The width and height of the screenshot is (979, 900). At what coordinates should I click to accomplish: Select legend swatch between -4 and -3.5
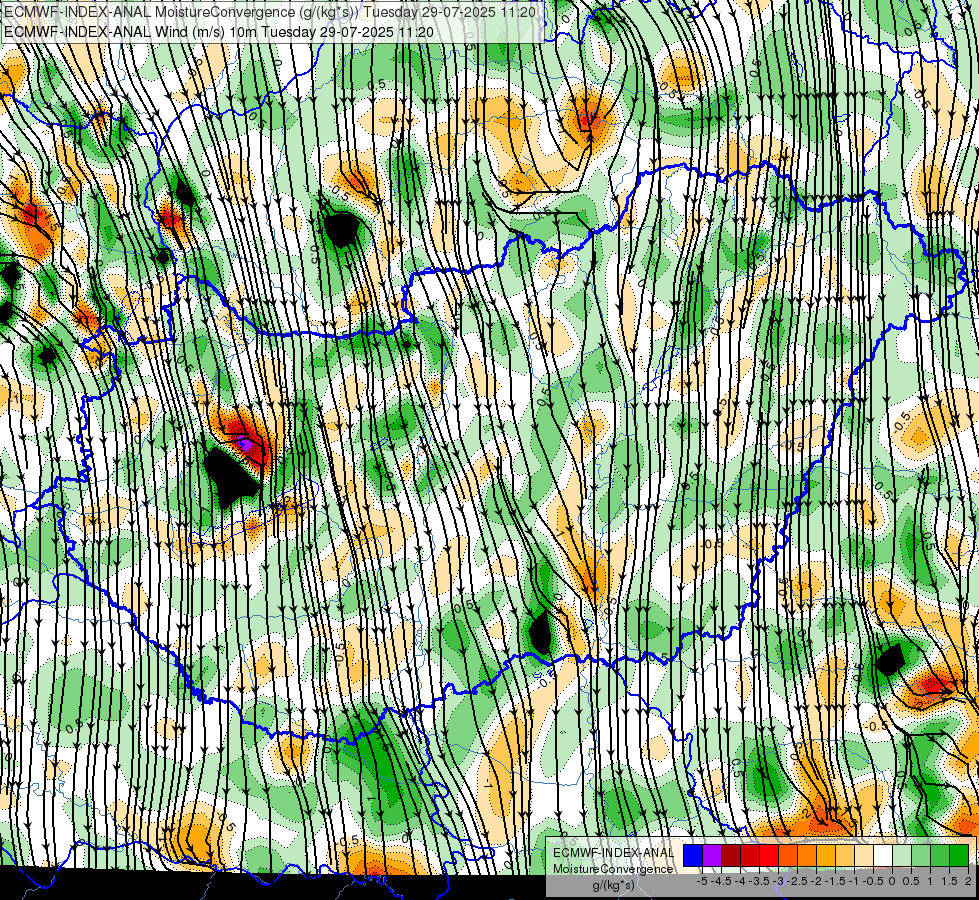coord(750,855)
